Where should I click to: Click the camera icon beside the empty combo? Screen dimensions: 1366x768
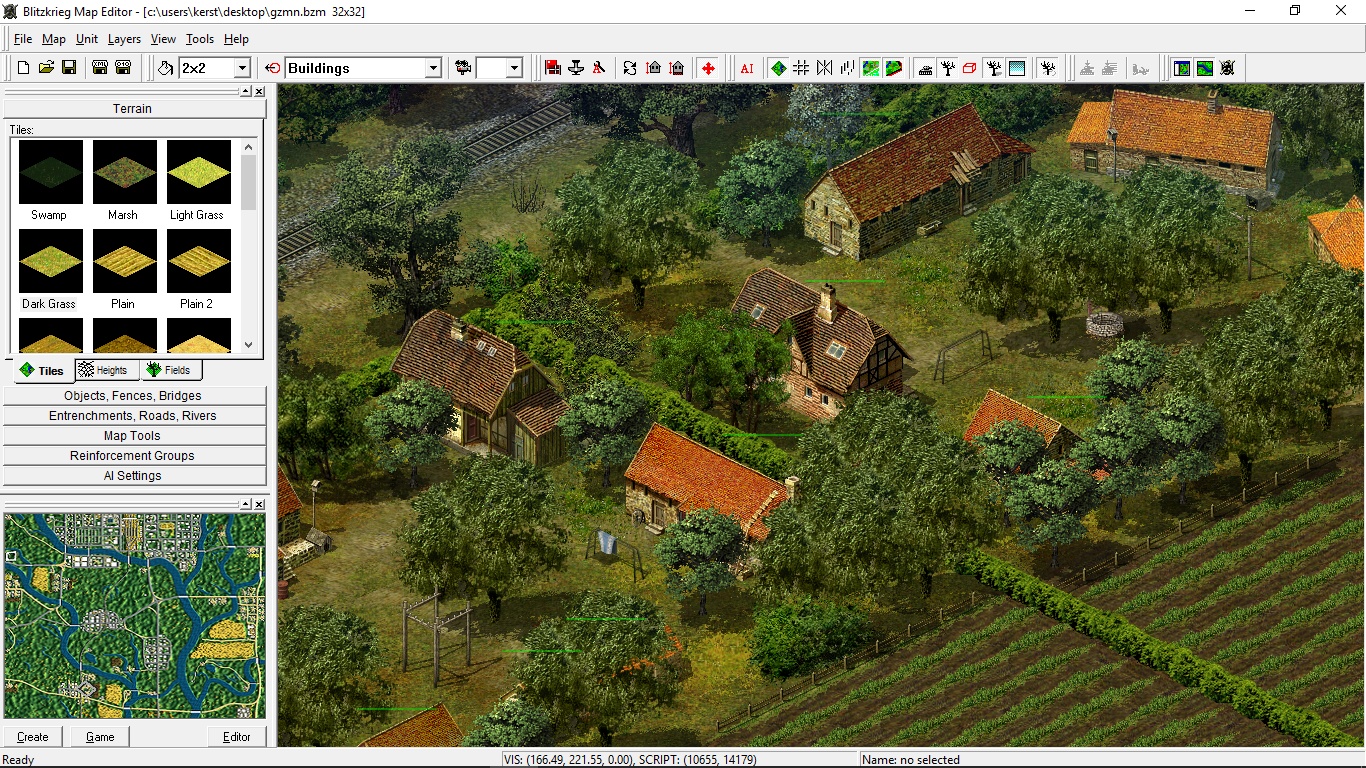[463, 68]
